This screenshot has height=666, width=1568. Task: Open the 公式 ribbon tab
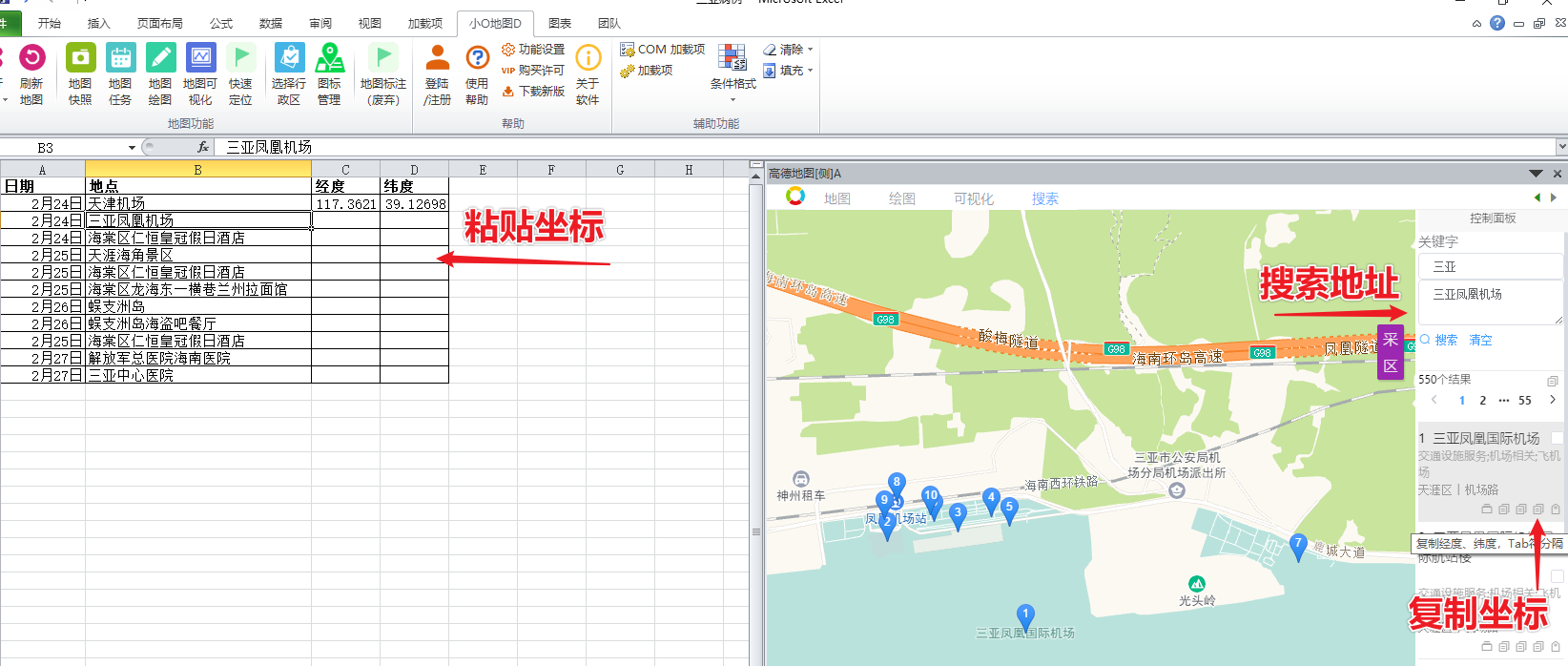(221, 23)
